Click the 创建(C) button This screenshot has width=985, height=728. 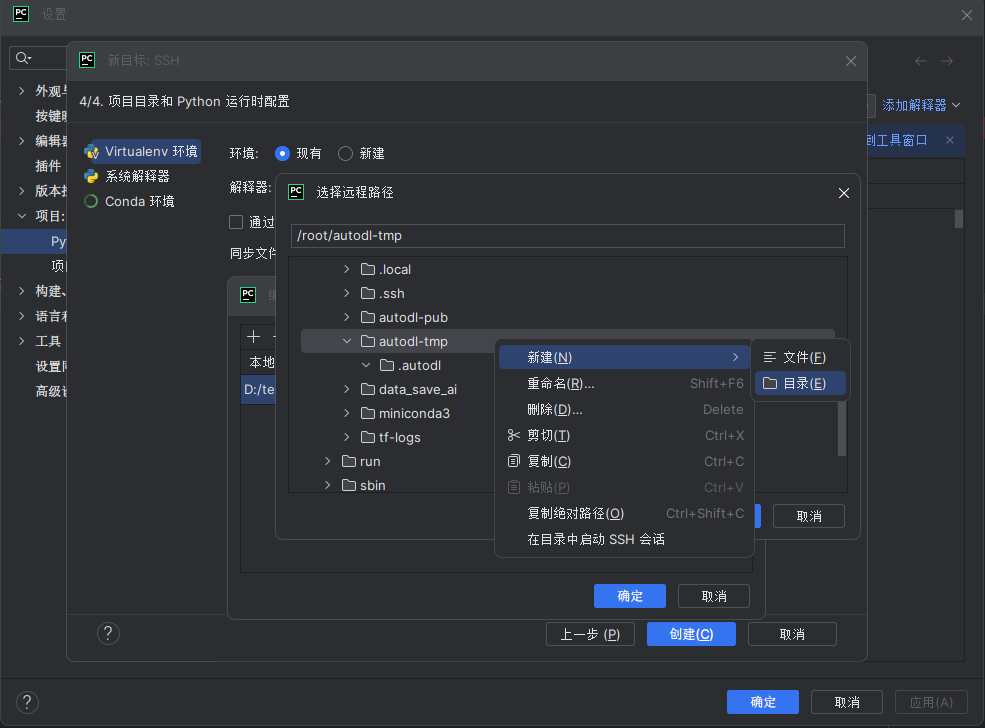(691, 634)
